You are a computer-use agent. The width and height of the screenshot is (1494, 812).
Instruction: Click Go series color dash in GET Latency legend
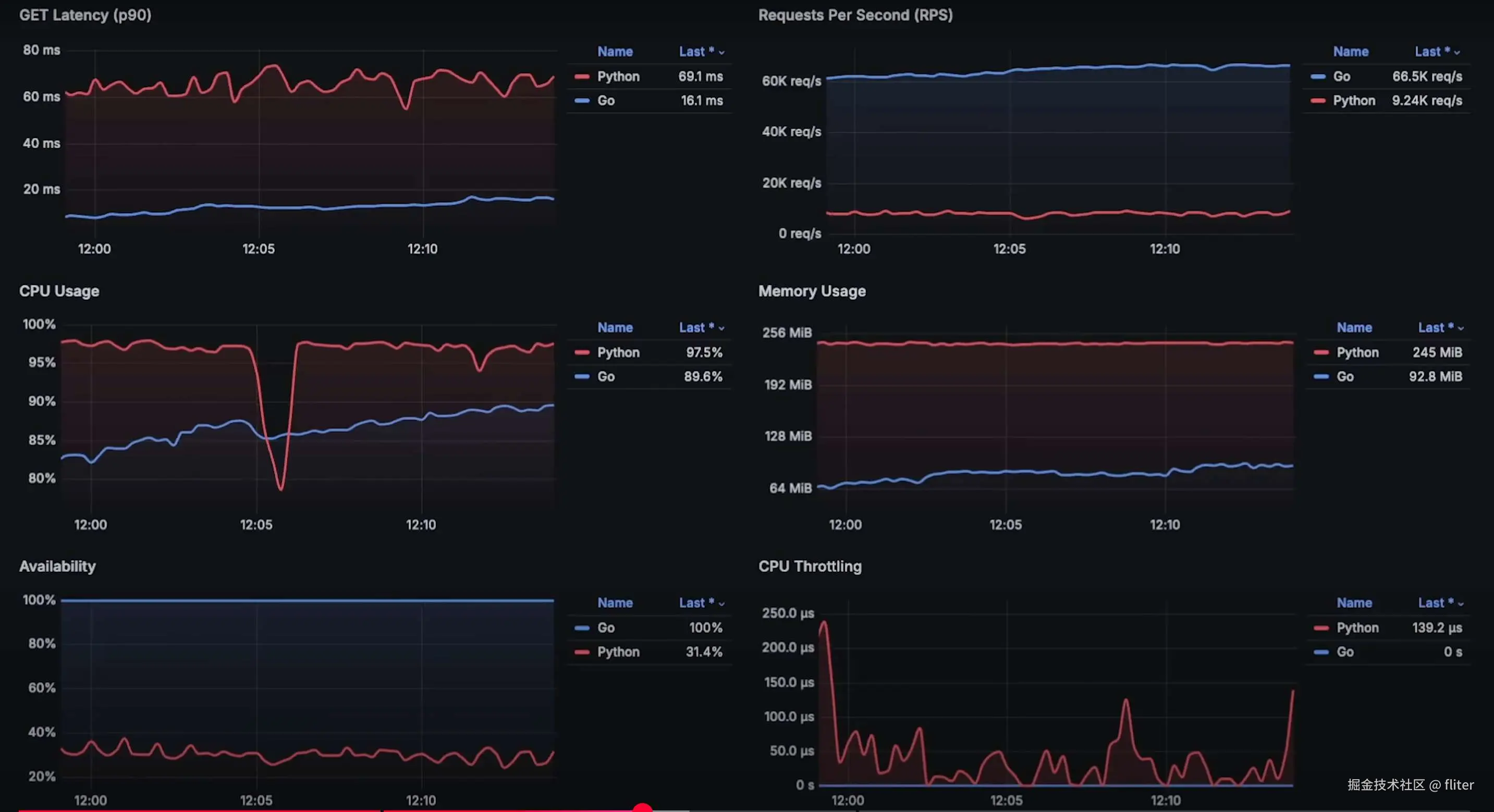pyautogui.click(x=582, y=101)
